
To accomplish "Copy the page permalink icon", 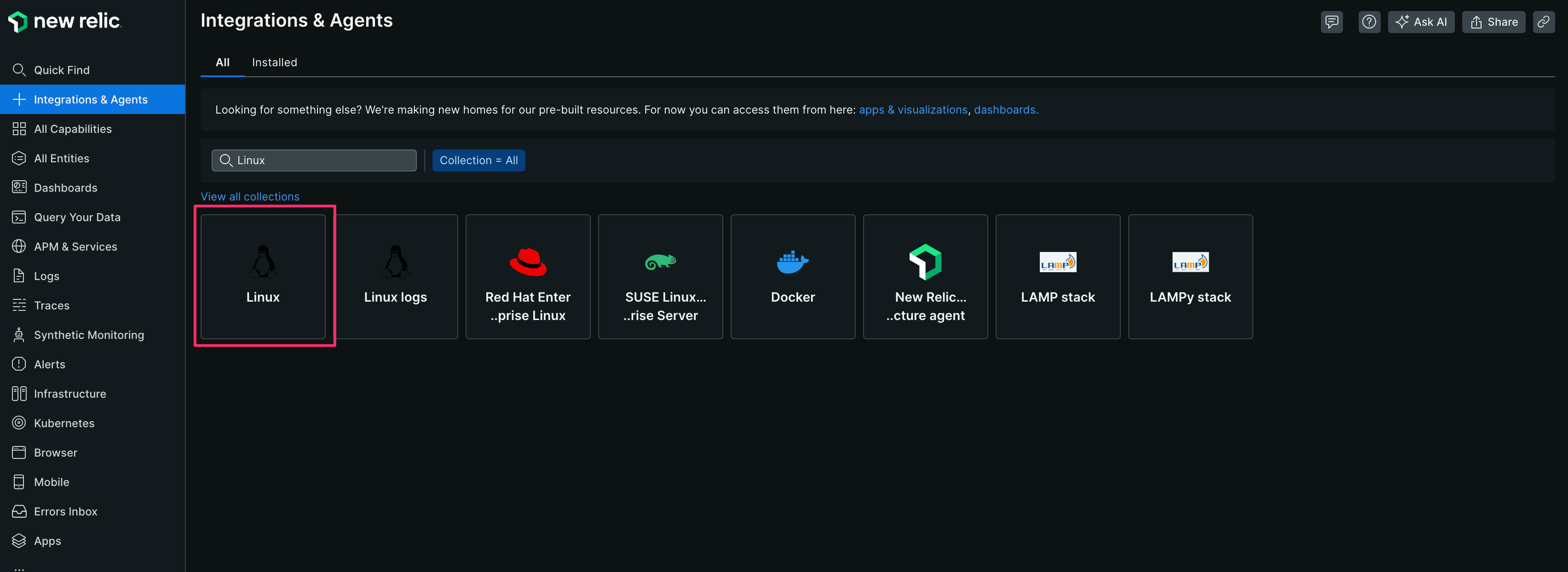I will pos(1544,22).
